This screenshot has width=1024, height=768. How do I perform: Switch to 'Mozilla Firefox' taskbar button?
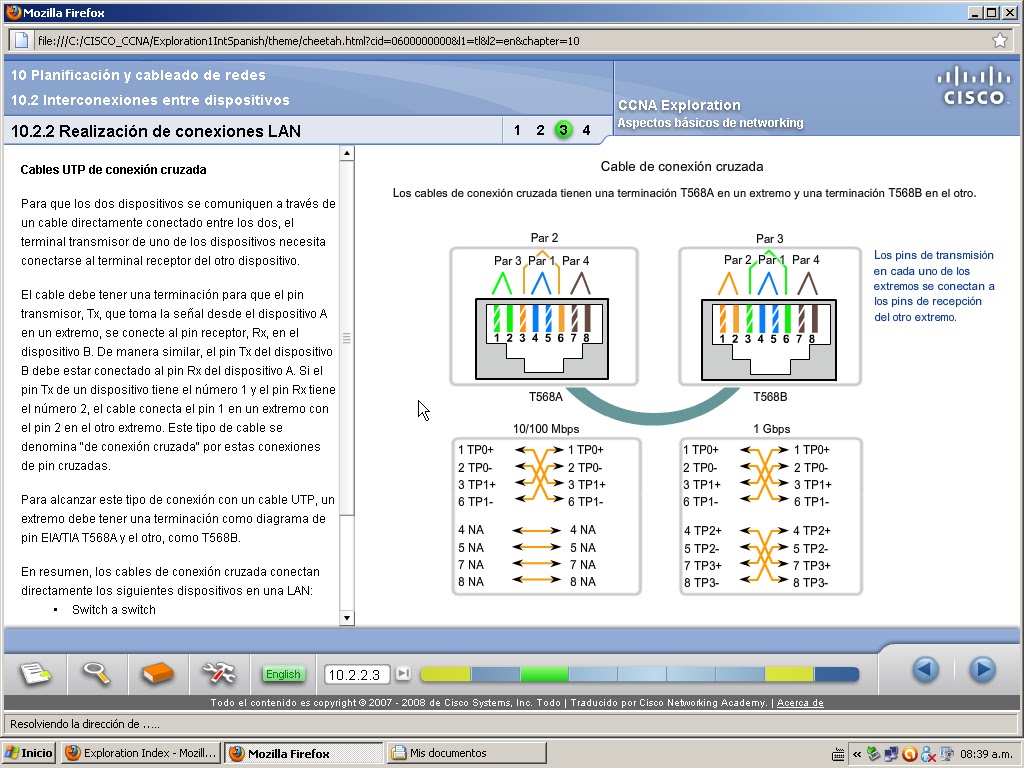point(304,753)
